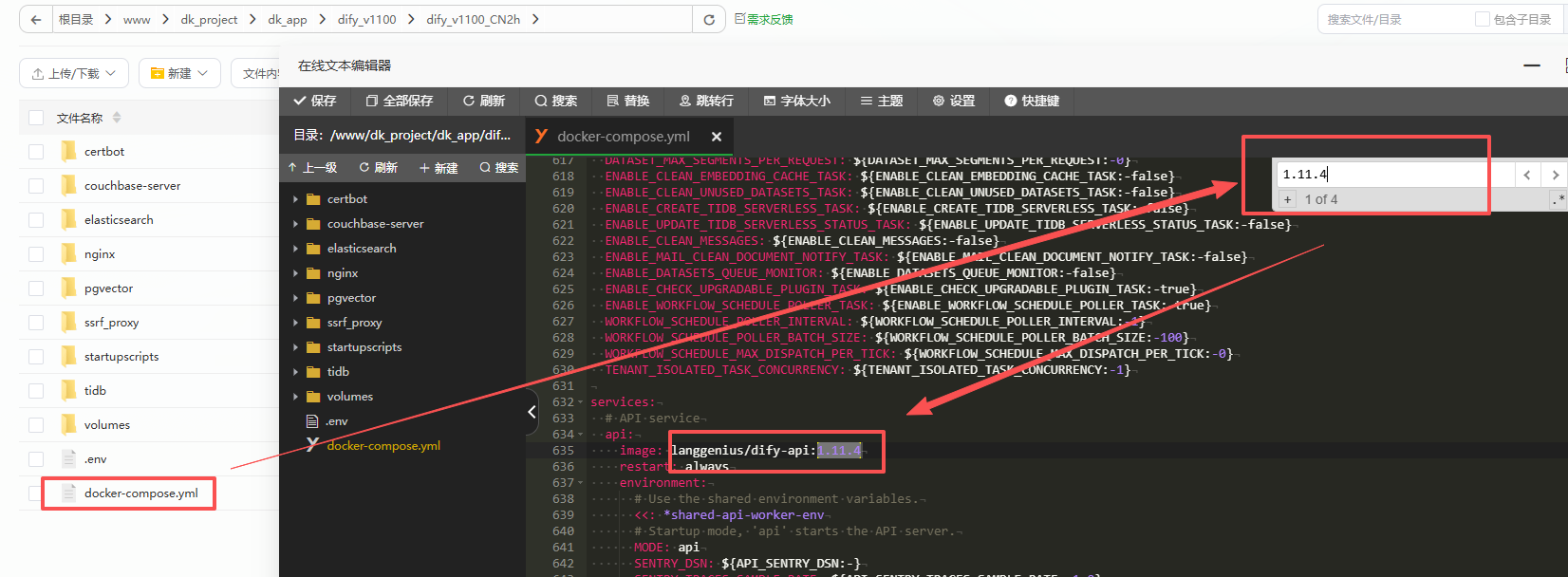Click the back arrow in path bar

(x=35, y=19)
